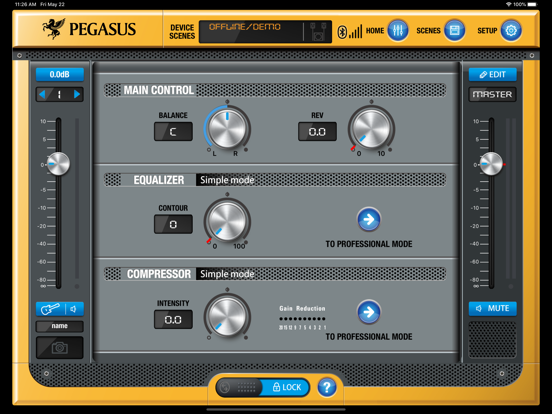Click the Balance knob
552x414 pixels.
pos(227,128)
